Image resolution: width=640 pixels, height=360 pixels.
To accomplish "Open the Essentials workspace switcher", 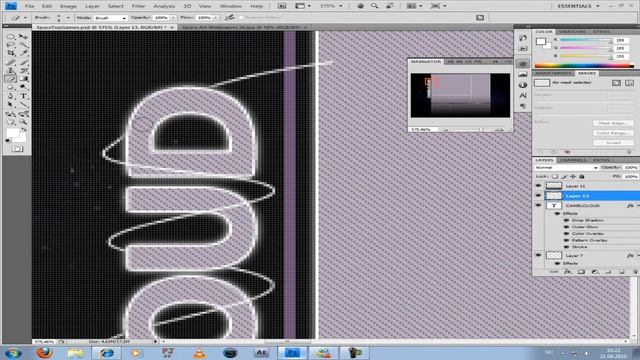I will coord(578,6).
